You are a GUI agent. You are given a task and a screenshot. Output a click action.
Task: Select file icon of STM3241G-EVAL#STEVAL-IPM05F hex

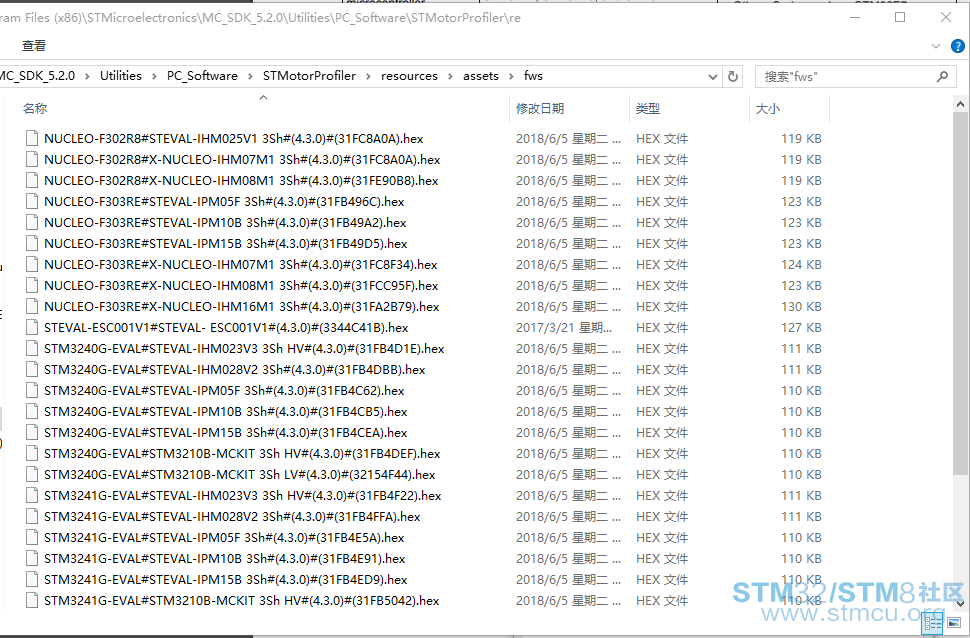click(32, 538)
